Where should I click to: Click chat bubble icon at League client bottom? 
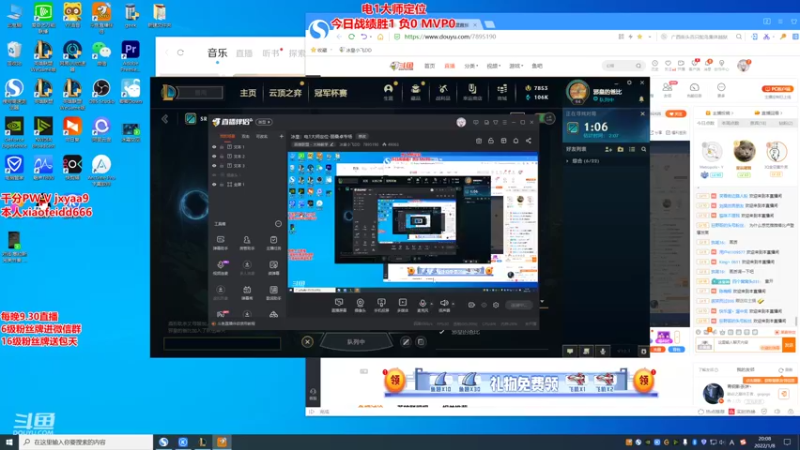point(570,351)
